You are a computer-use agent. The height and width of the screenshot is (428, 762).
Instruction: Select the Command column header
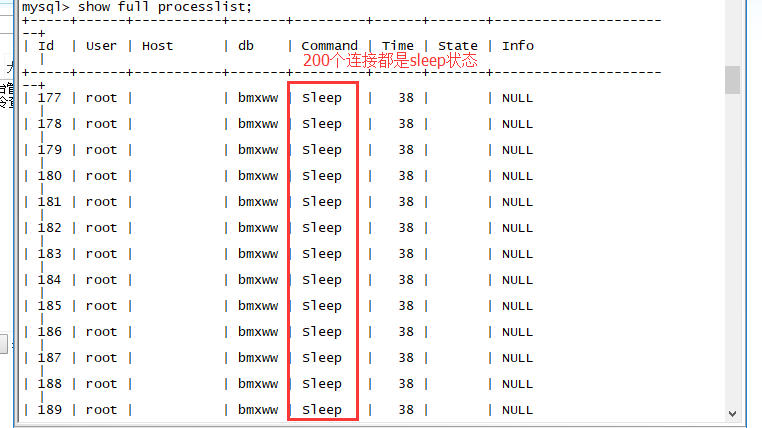coord(329,46)
